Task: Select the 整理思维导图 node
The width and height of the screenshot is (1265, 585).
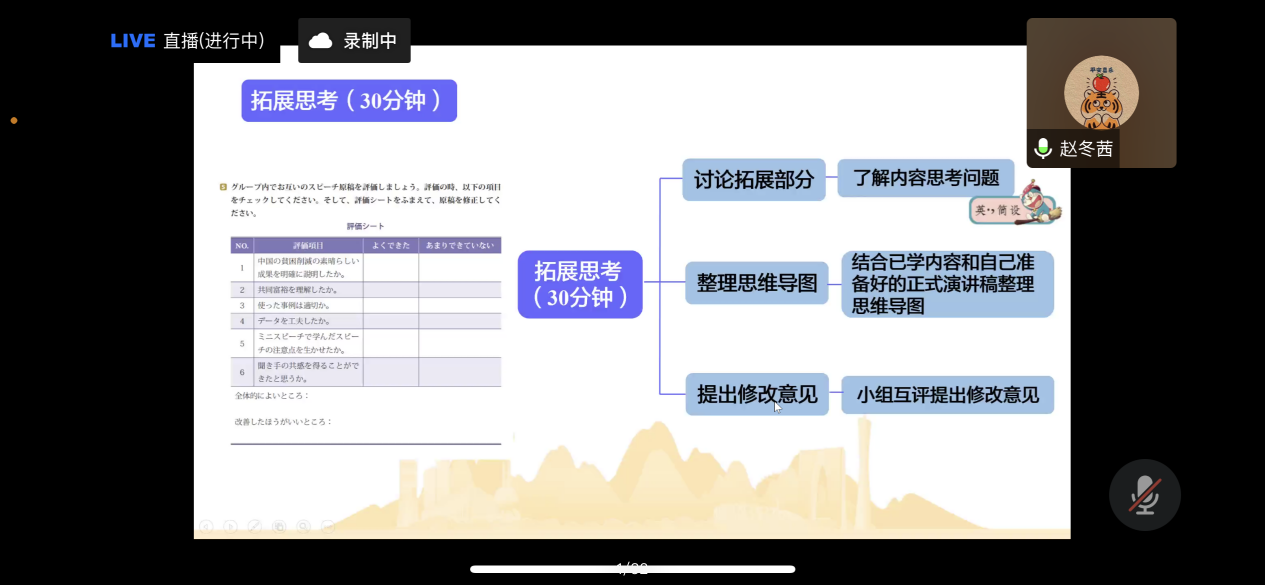Action: (x=756, y=283)
